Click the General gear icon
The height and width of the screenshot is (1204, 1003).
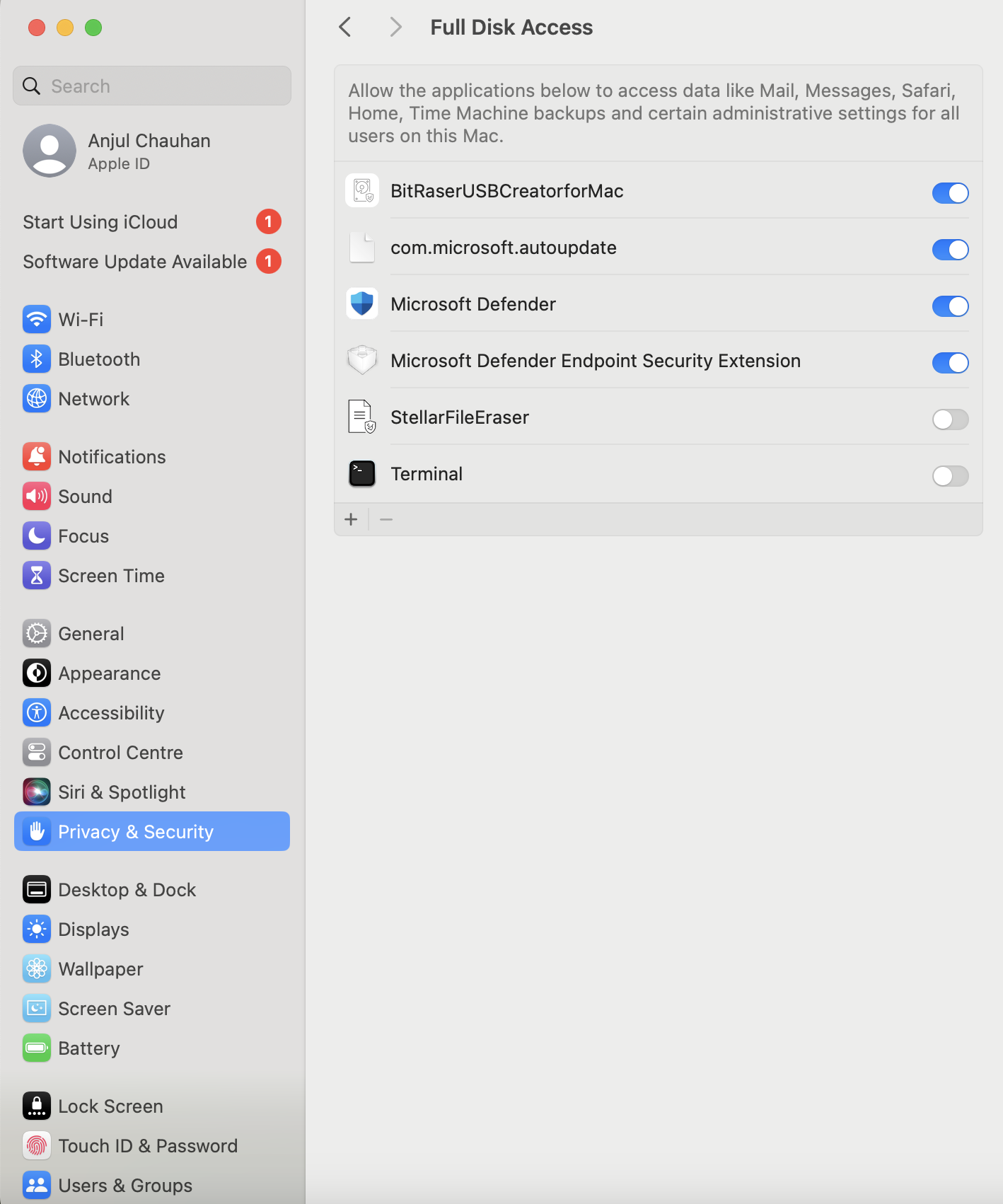(x=37, y=634)
